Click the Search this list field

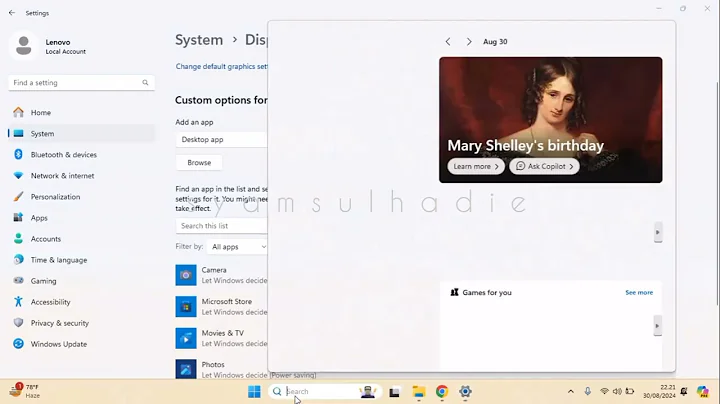pyautogui.click(x=221, y=226)
